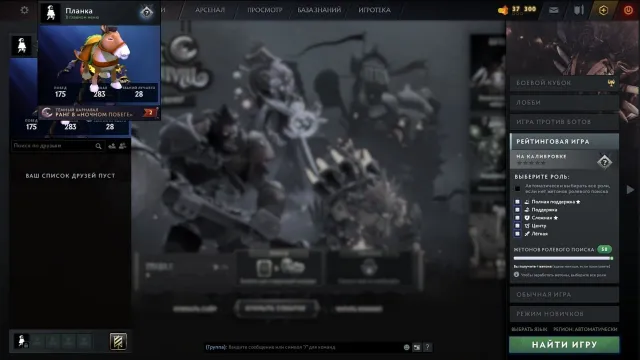Screen dimensions: 640x360
Task: Click the chat help question mark
Action: [x=427, y=347]
